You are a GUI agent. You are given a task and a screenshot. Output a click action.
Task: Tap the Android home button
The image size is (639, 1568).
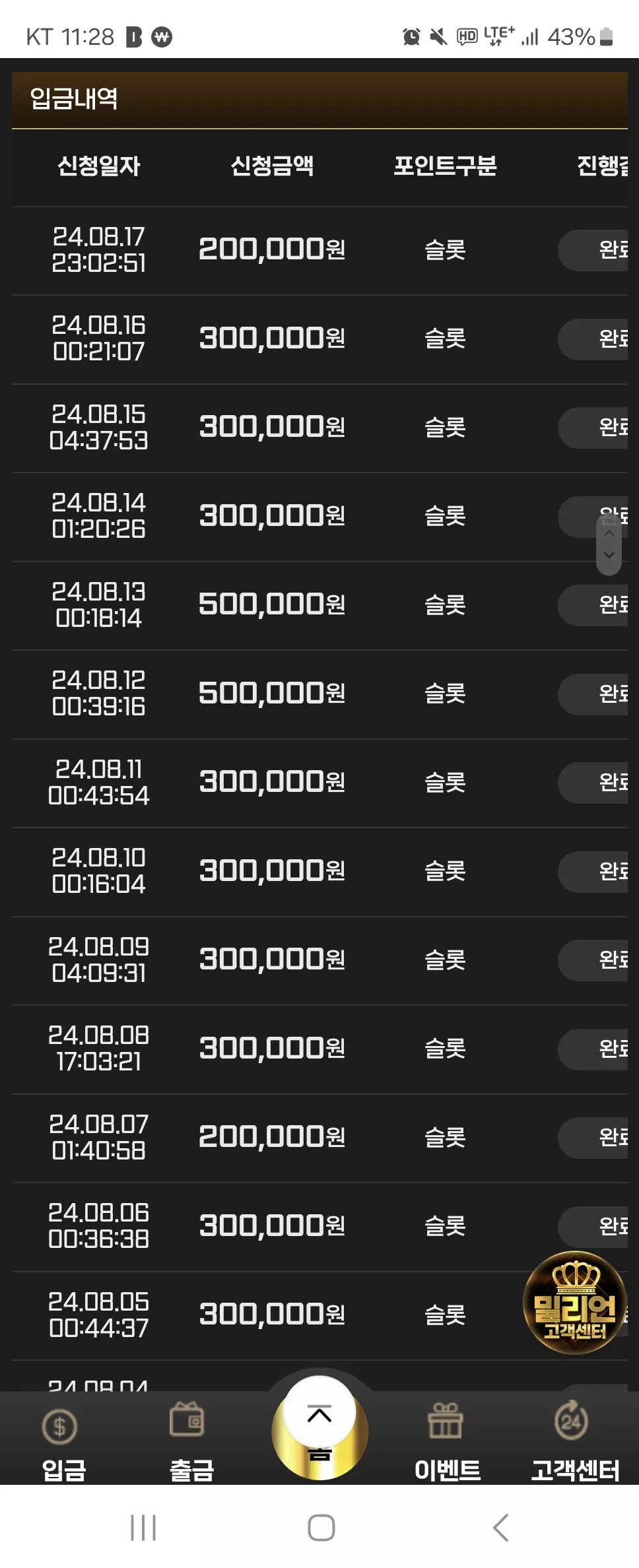pos(321,1528)
